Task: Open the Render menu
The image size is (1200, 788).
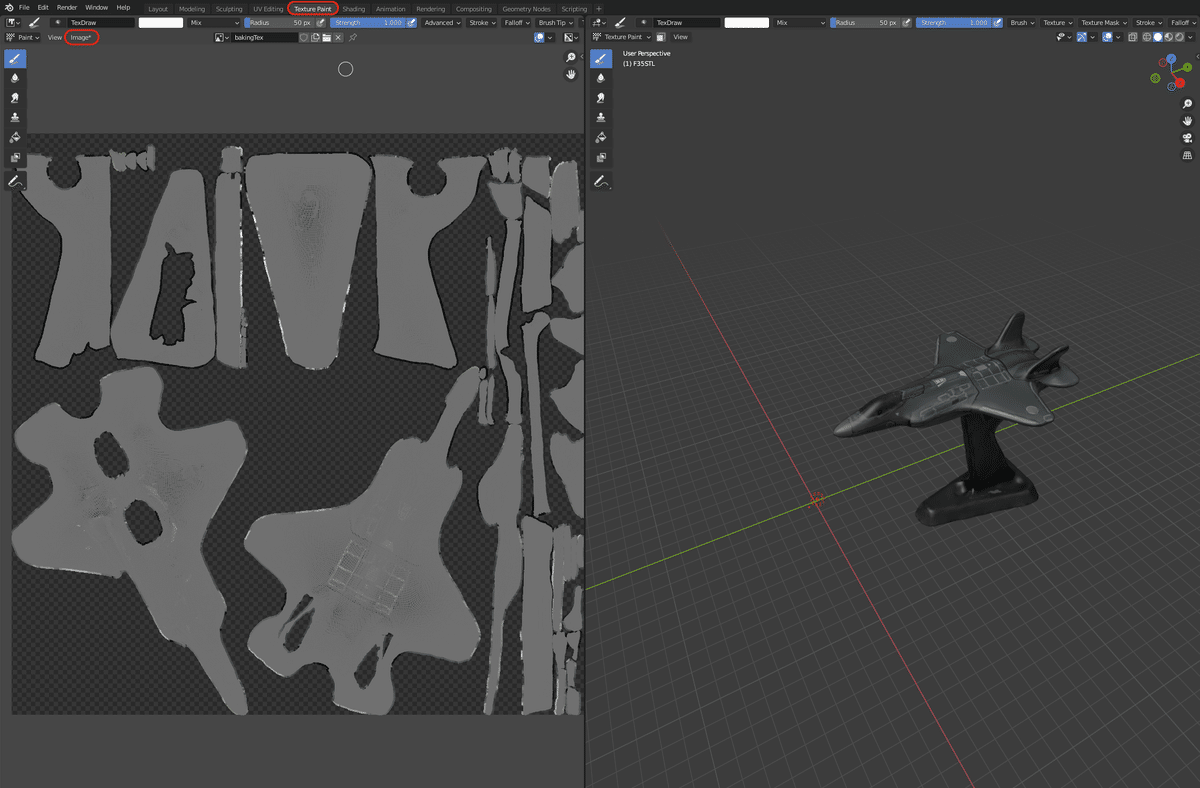Action: pyautogui.click(x=67, y=8)
